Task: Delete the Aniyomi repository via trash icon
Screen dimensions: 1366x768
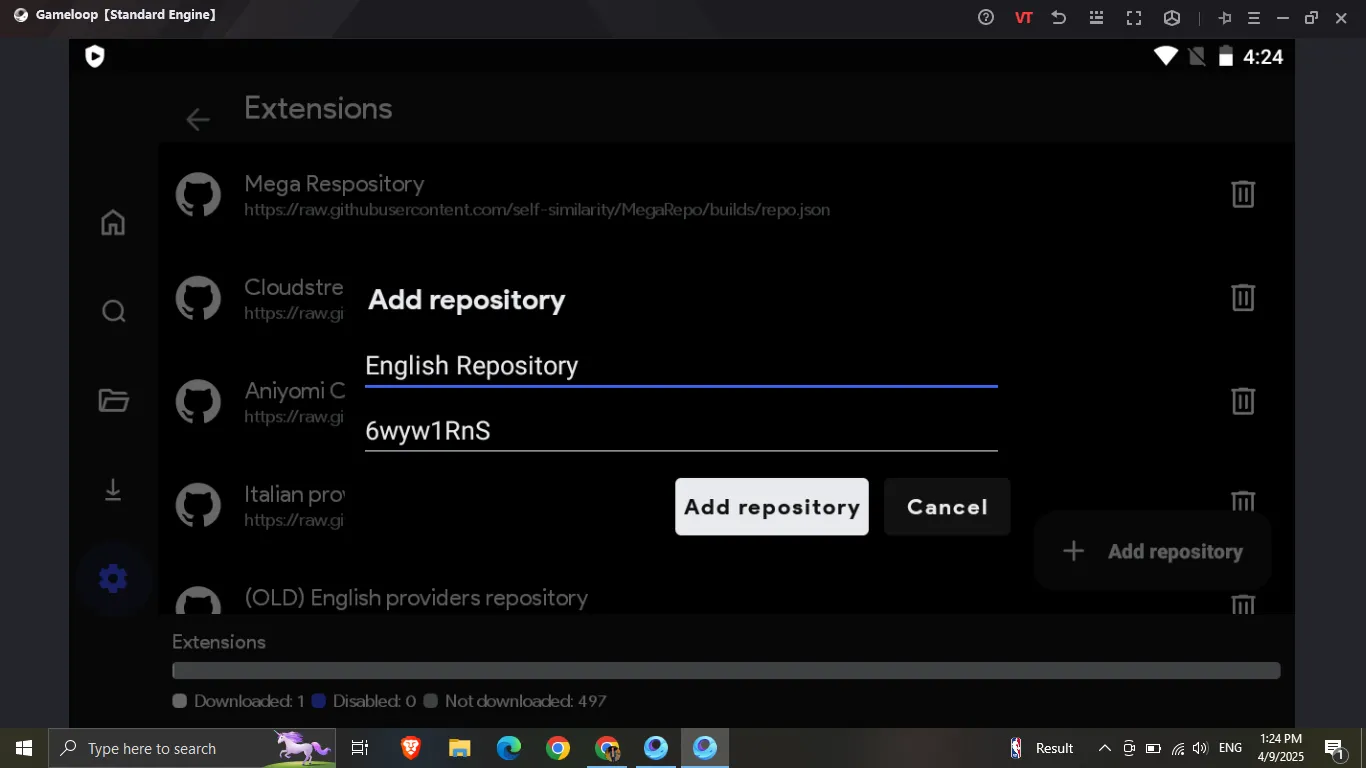Action: click(1242, 401)
